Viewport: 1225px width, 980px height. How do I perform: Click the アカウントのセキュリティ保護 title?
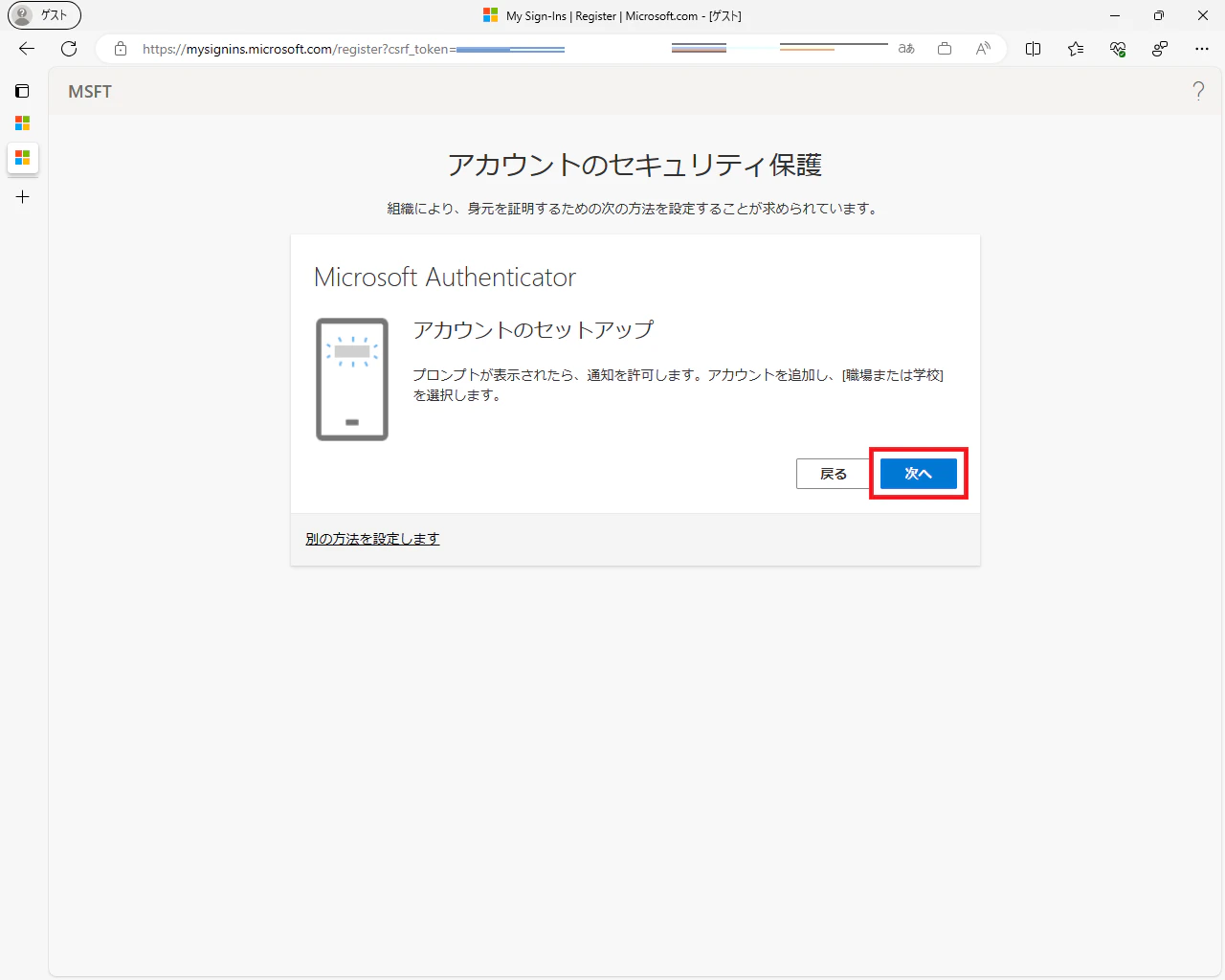click(635, 165)
